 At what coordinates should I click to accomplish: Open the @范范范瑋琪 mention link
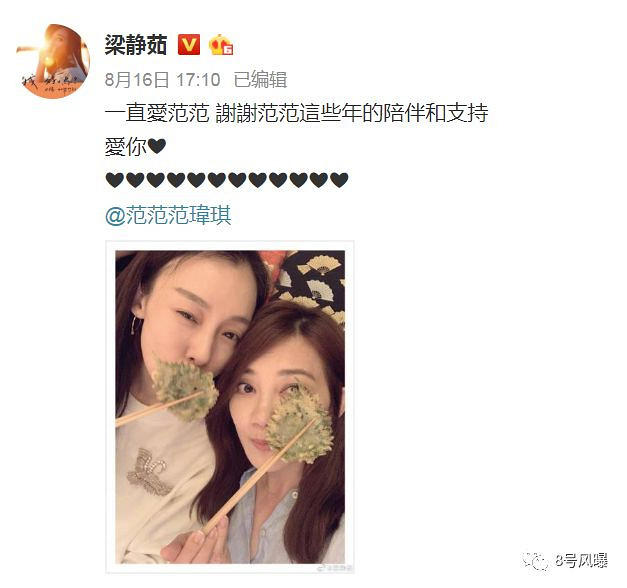168,215
